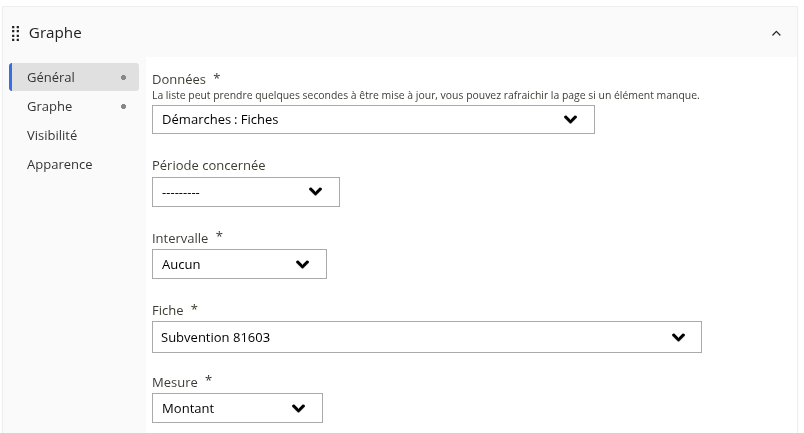Viewport: 804px width, 433px height.
Task: Click the chevron arrow in Mesure dropdown
Action: tap(298, 408)
